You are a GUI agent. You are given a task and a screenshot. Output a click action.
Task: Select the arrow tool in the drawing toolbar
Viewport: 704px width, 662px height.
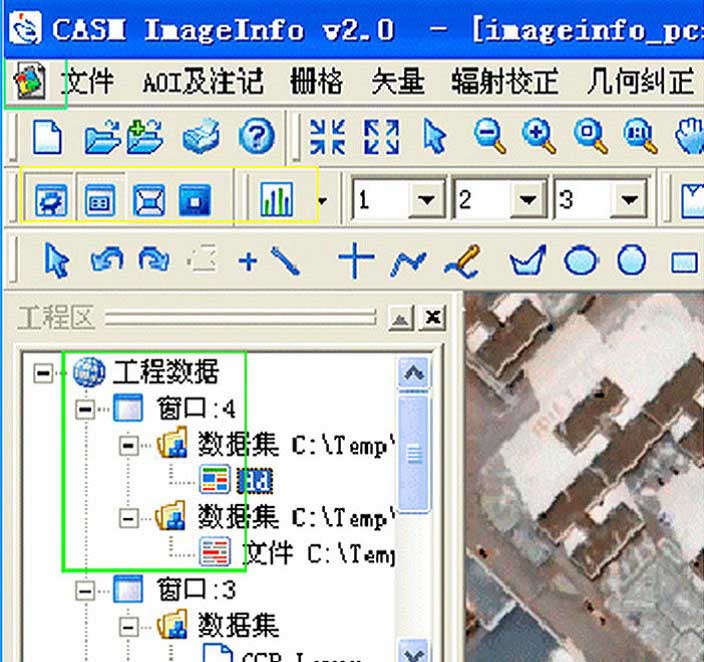tap(57, 260)
